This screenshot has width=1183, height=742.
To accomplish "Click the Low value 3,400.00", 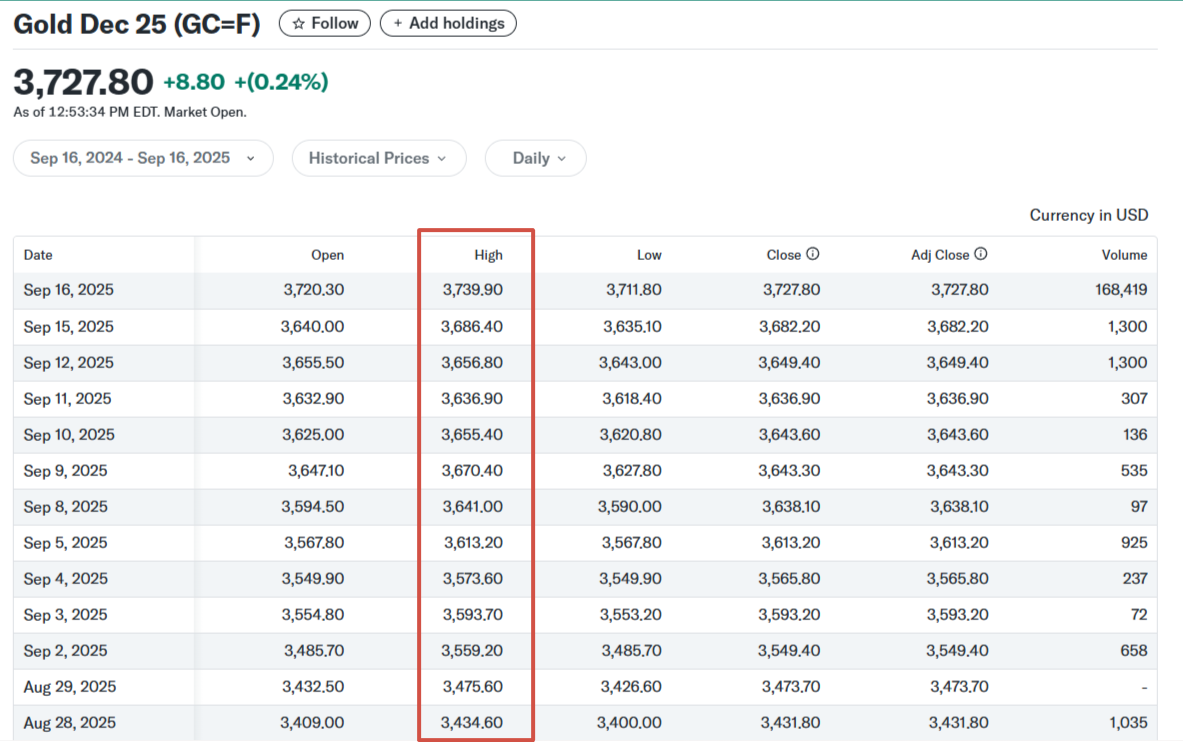I will 629,723.
